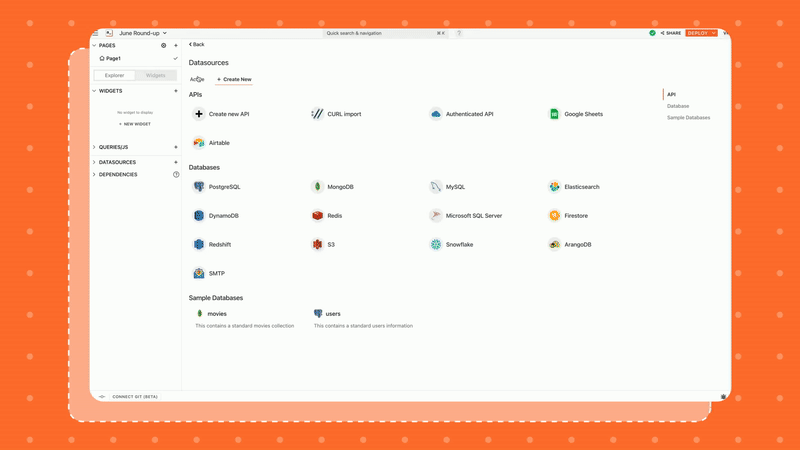
Task: Open the Firestore datasource icon
Action: click(x=554, y=216)
